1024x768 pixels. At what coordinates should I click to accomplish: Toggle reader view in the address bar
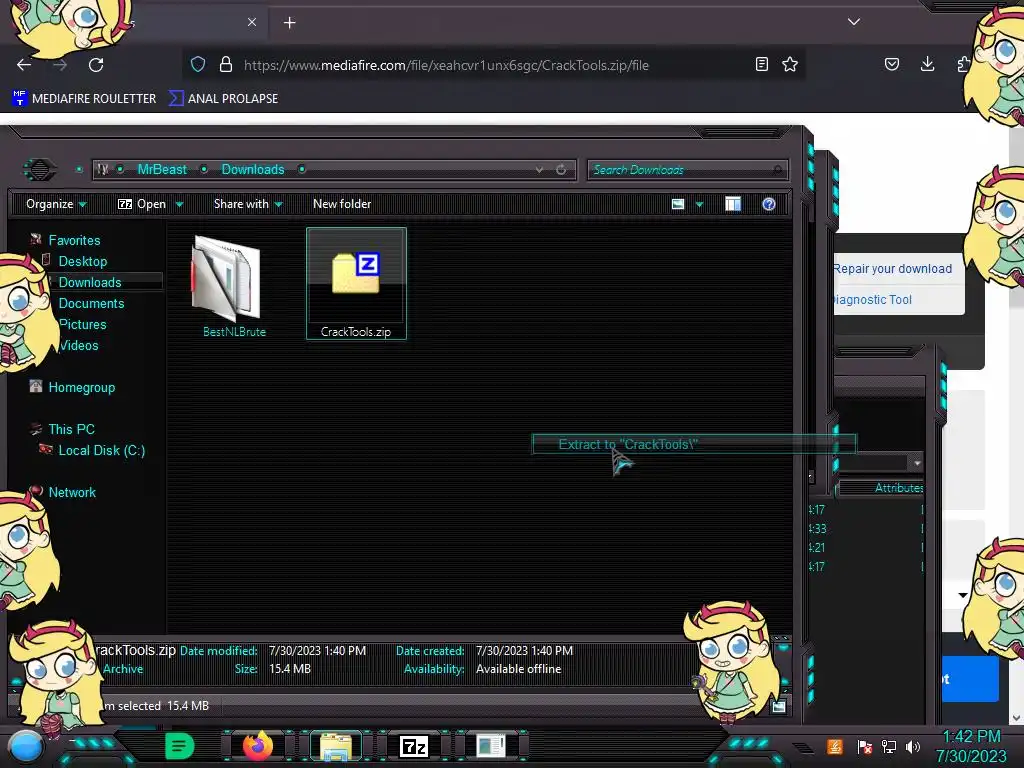pos(761,64)
